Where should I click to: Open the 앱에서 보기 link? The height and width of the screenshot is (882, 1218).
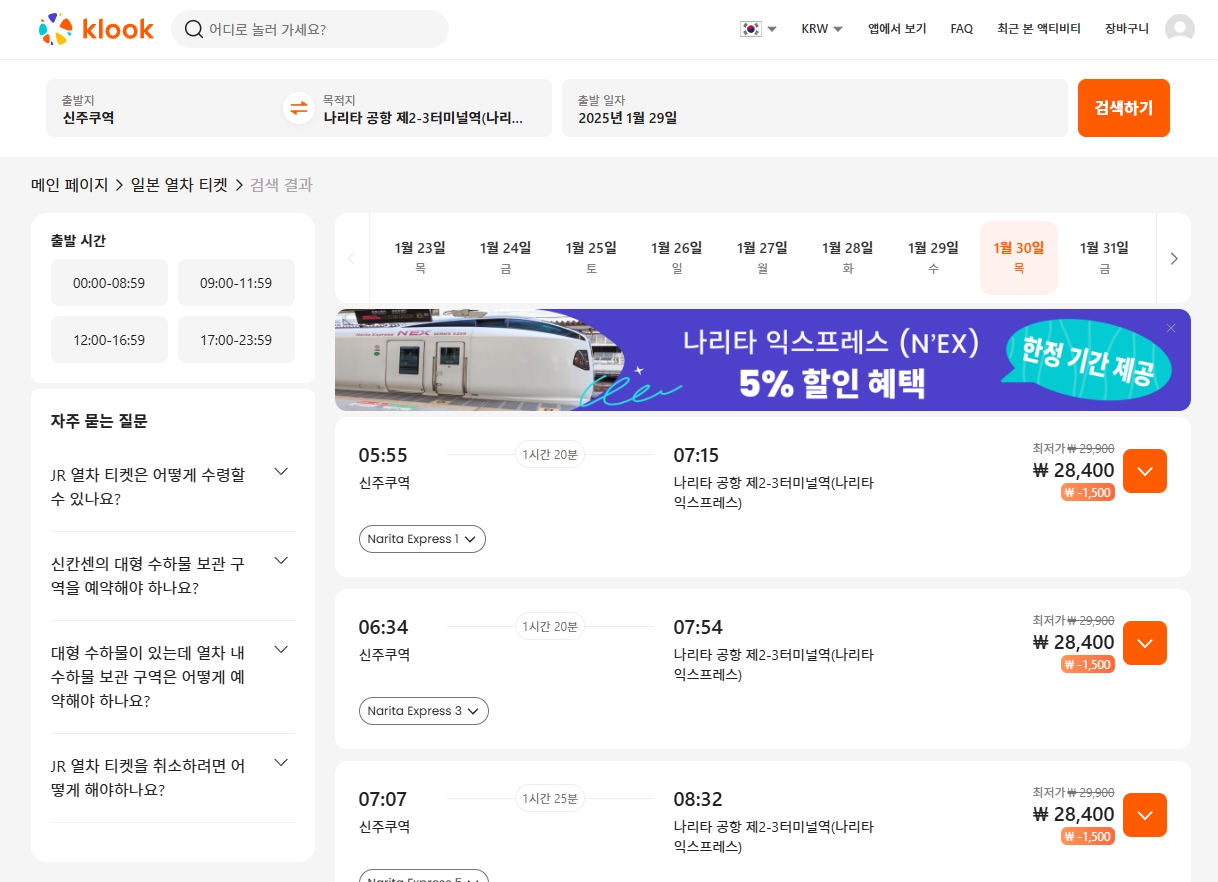(x=897, y=29)
